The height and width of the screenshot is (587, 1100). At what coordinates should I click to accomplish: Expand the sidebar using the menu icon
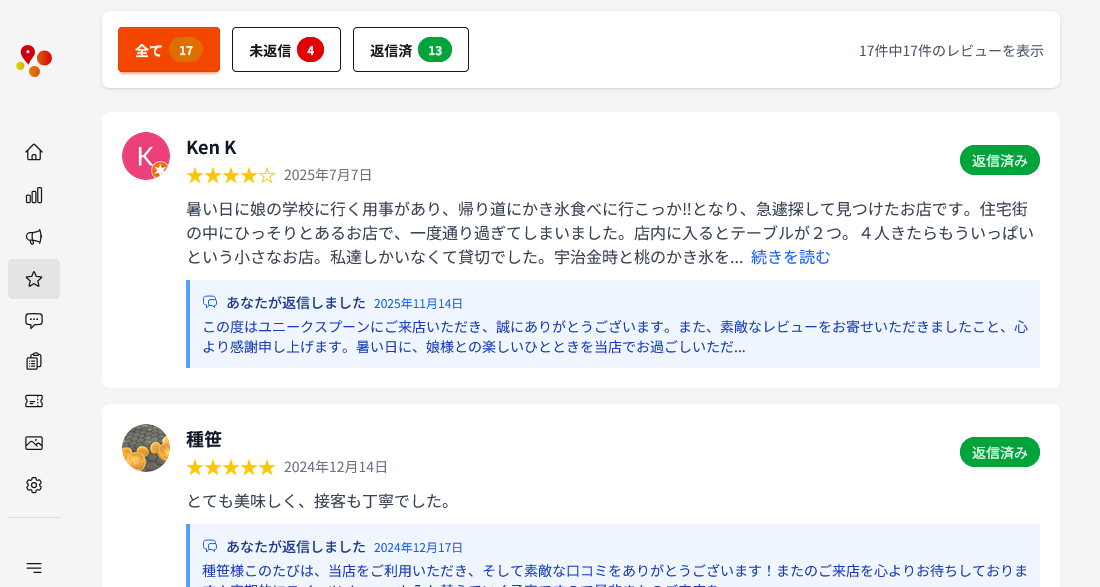click(34, 567)
